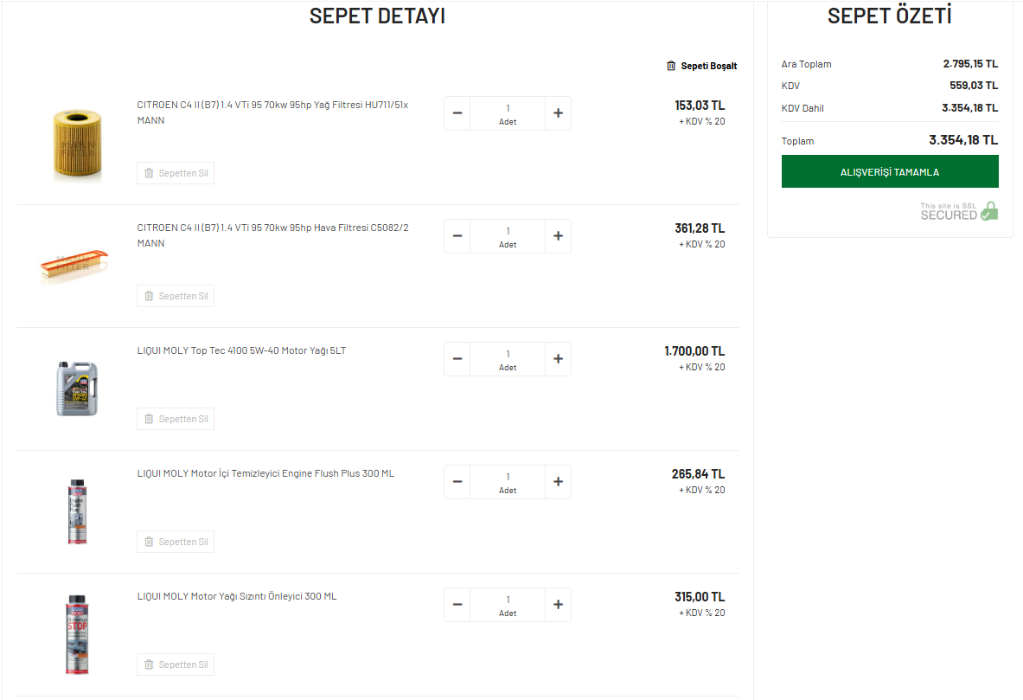
Task: Remove the Hava Filtresi via Sepetten Sil
Action: tap(176, 296)
